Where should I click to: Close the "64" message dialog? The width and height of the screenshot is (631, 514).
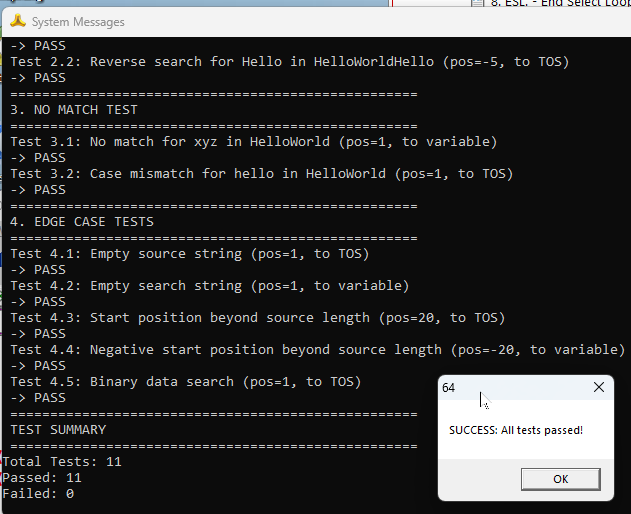[599, 387]
